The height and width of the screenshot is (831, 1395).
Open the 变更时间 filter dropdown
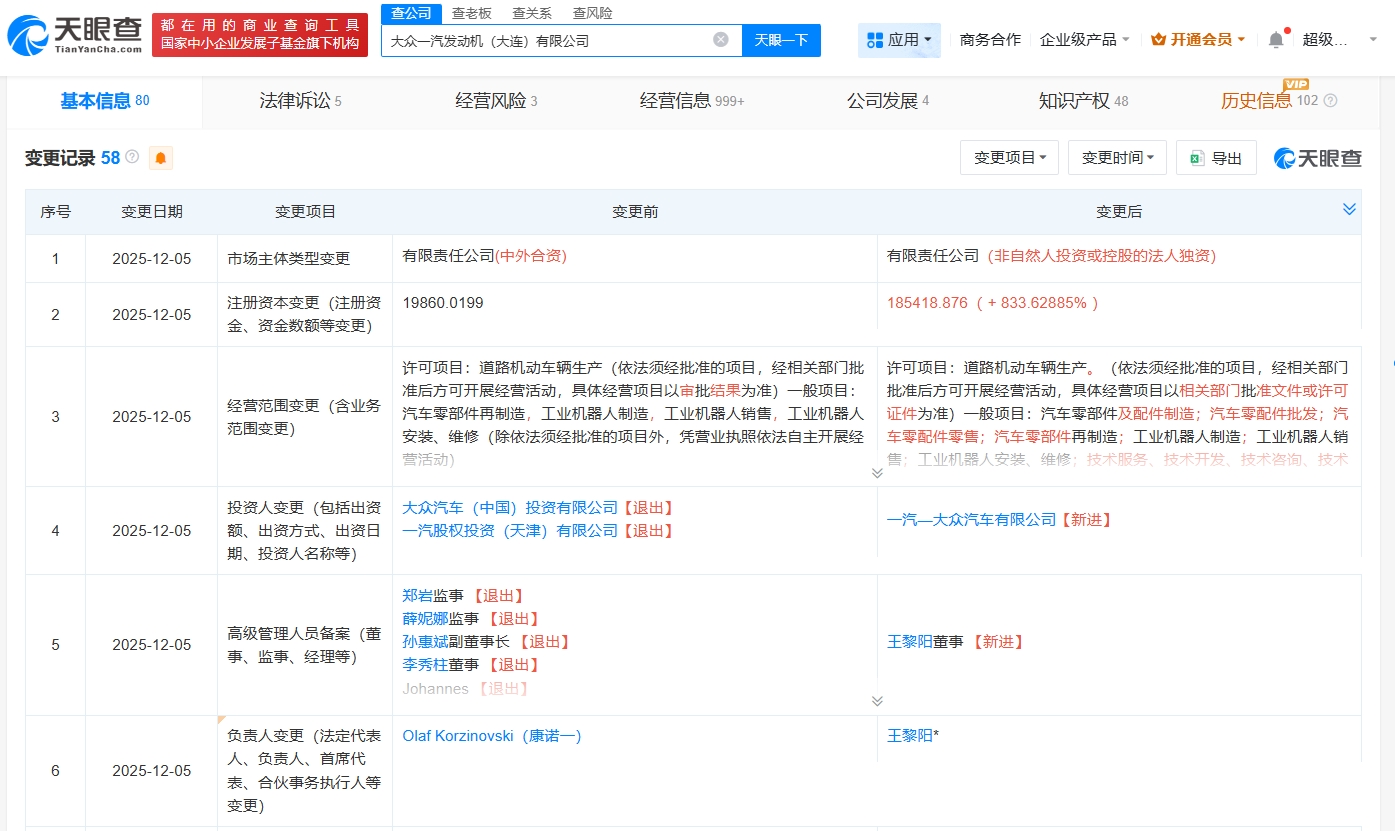(1117, 158)
